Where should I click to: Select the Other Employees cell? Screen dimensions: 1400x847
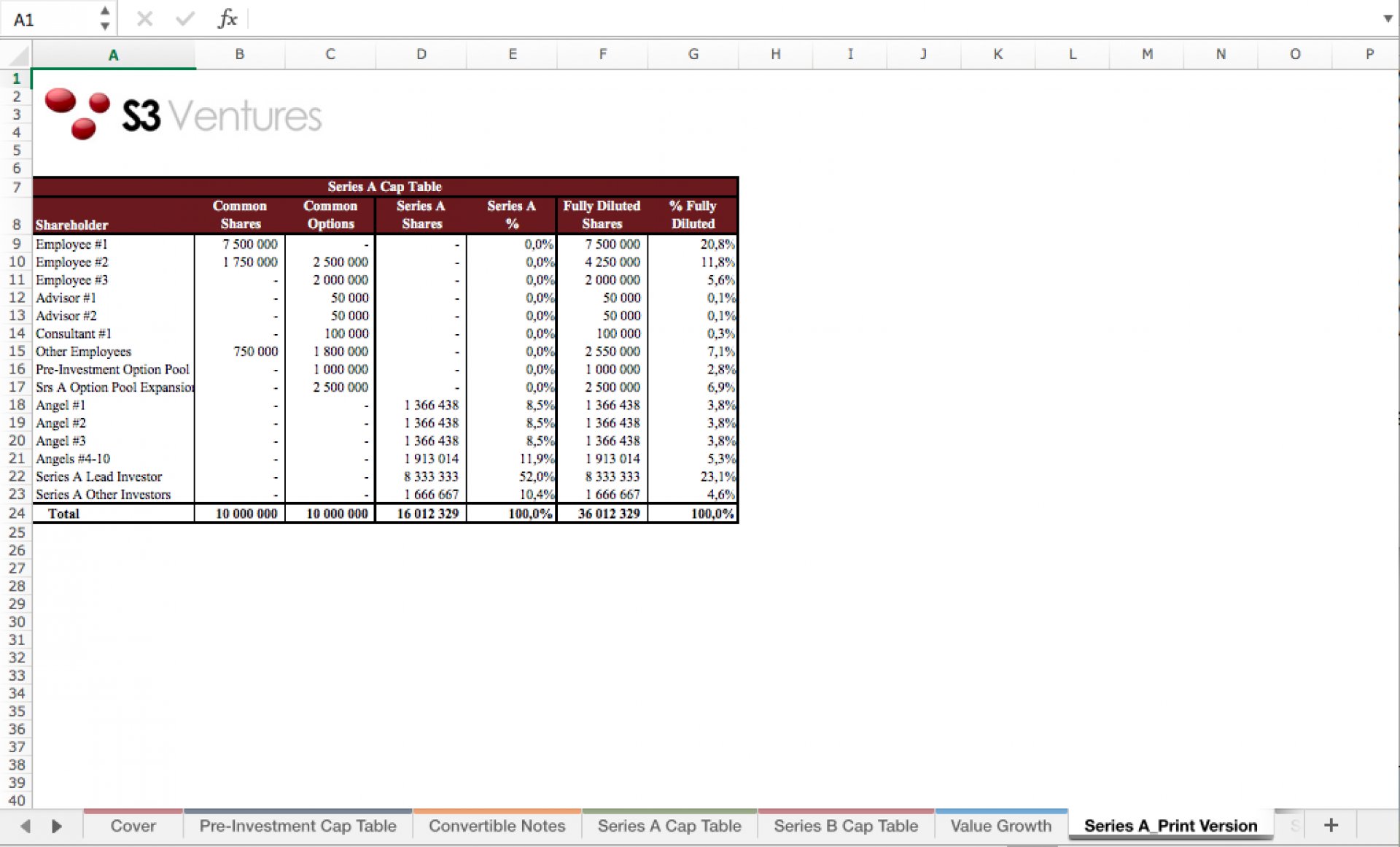114,352
